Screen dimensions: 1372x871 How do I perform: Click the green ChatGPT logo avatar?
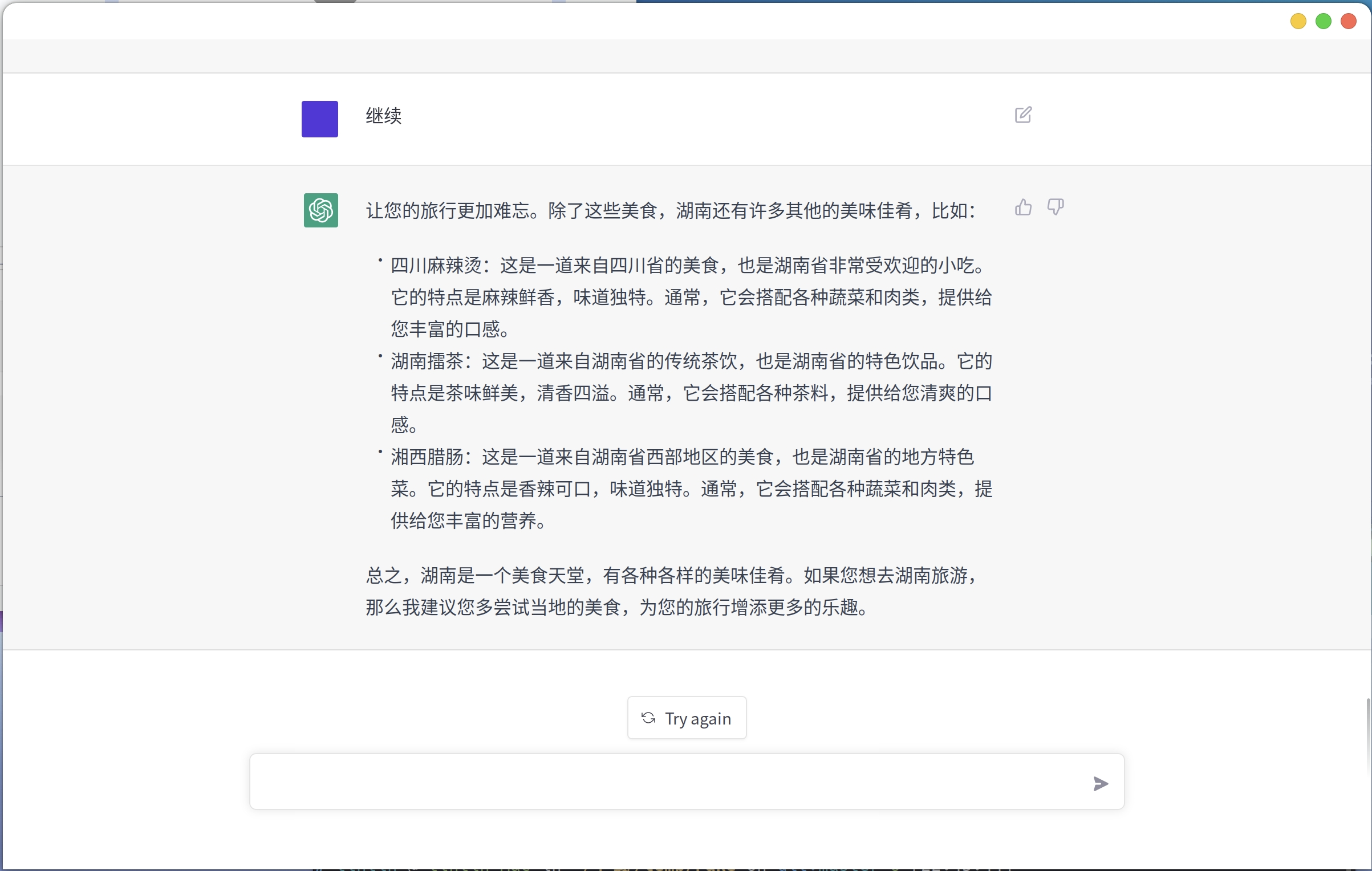pos(320,210)
